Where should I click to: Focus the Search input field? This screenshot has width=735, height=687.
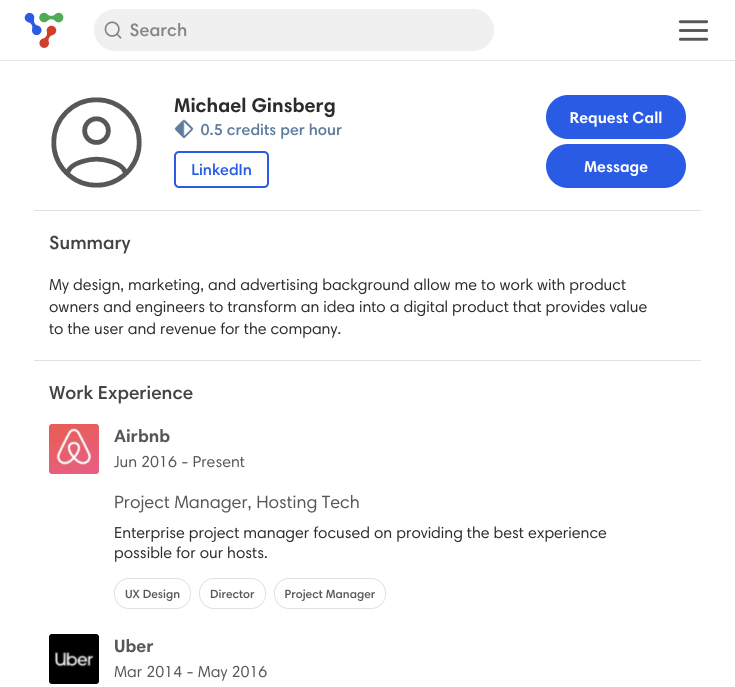pyautogui.click(x=294, y=30)
